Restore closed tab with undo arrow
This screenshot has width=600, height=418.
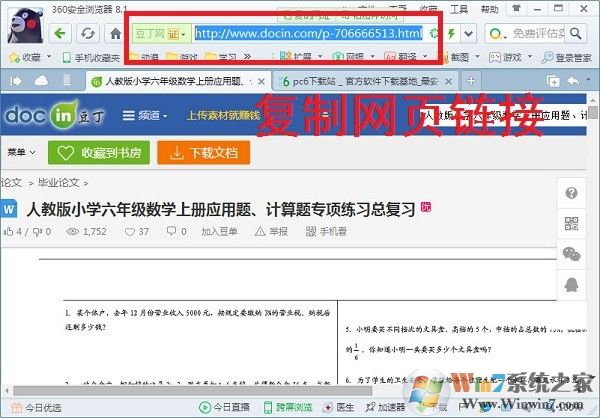click(x=573, y=80)
